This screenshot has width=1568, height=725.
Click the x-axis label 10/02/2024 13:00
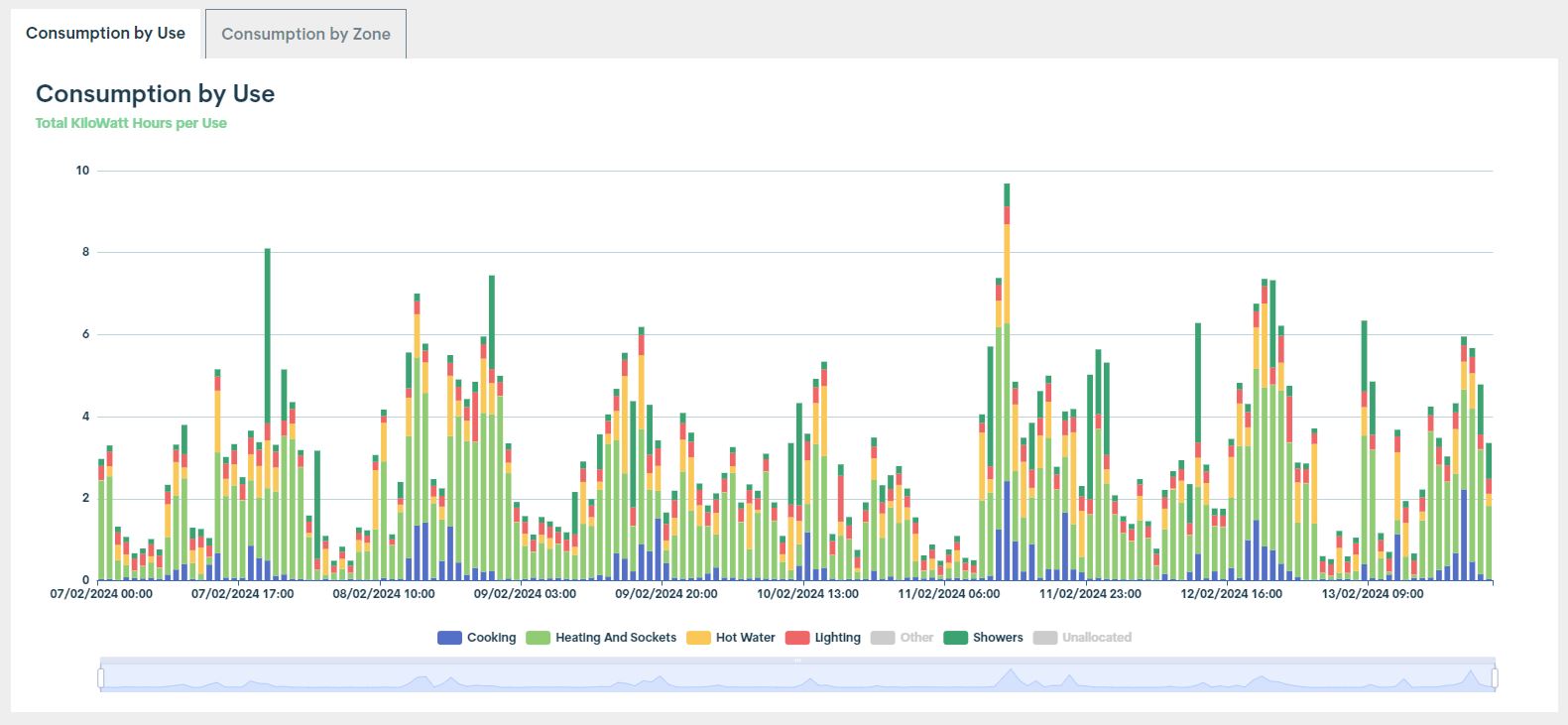[x=807, y=594]
